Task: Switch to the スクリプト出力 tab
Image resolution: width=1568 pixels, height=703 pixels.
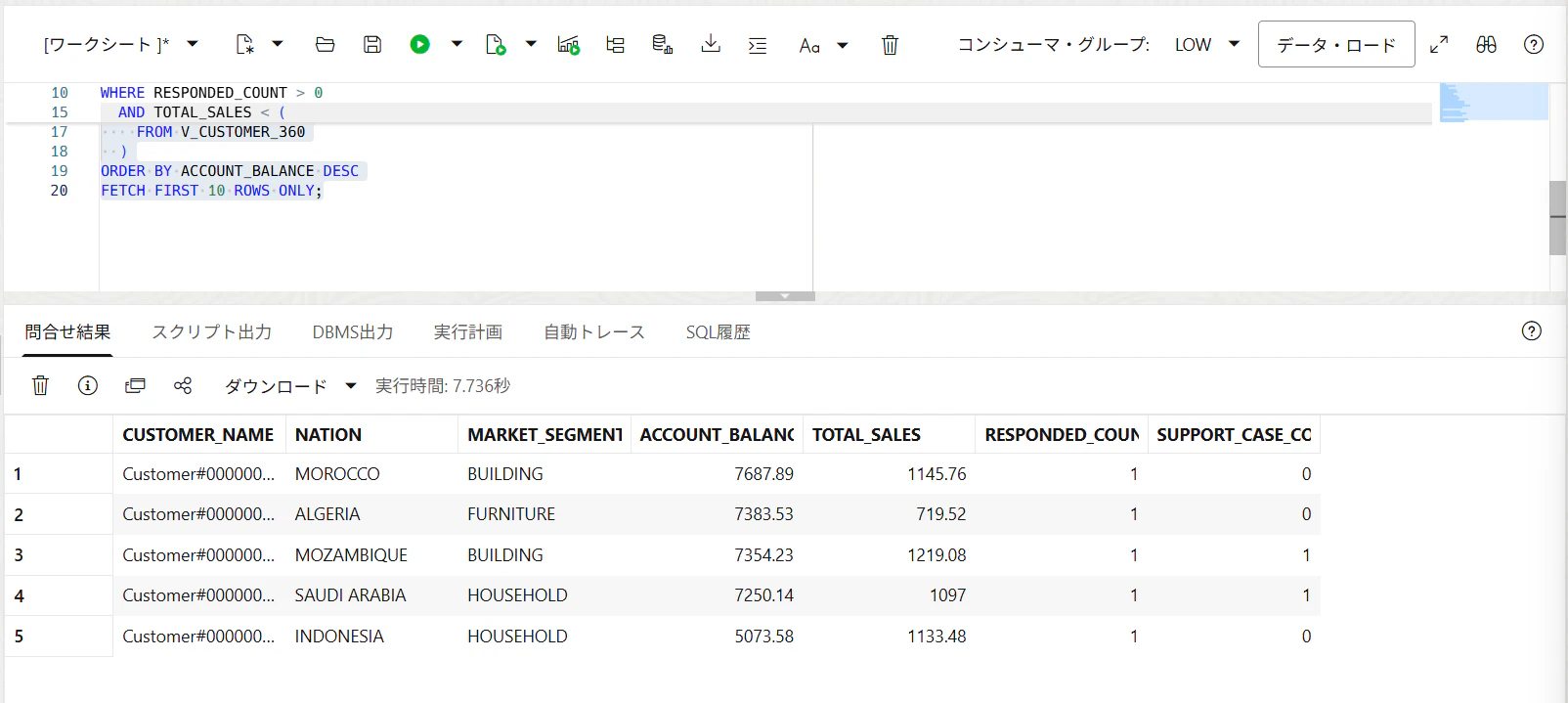Action: point(211,332)
